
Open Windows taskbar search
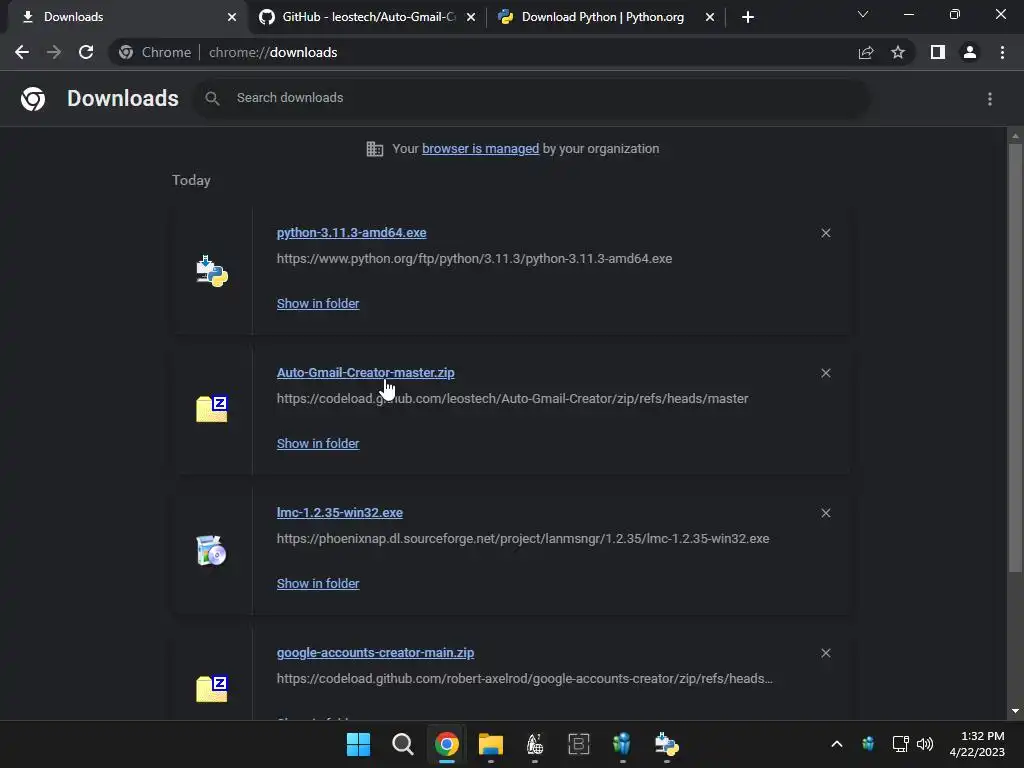point(402,744)
